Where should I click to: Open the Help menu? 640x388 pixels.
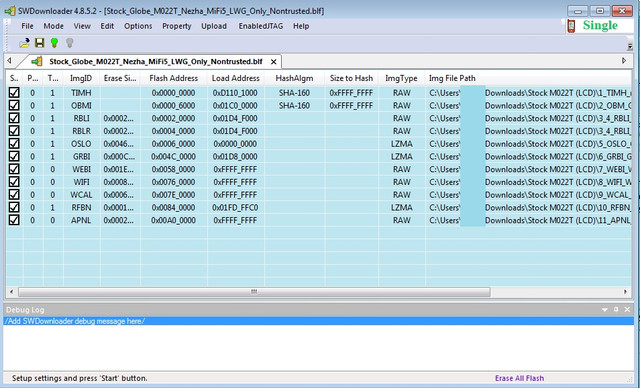(x=301, y=26)
